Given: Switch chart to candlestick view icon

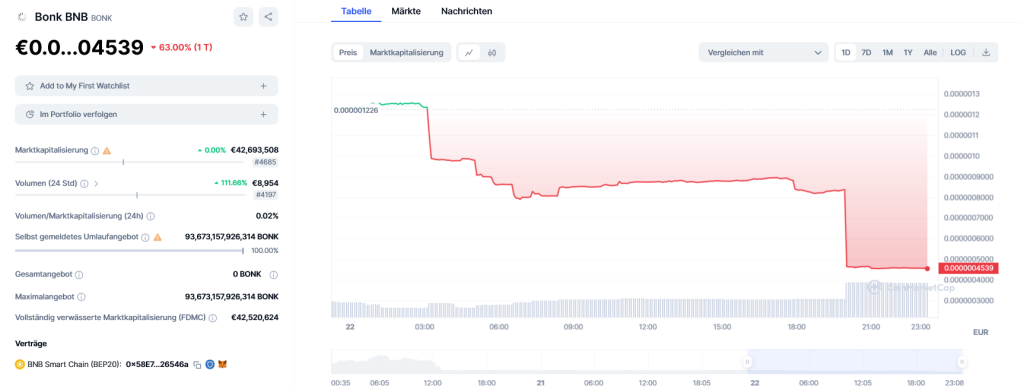Looking at the screenshot, I should [x=492, y=53].
